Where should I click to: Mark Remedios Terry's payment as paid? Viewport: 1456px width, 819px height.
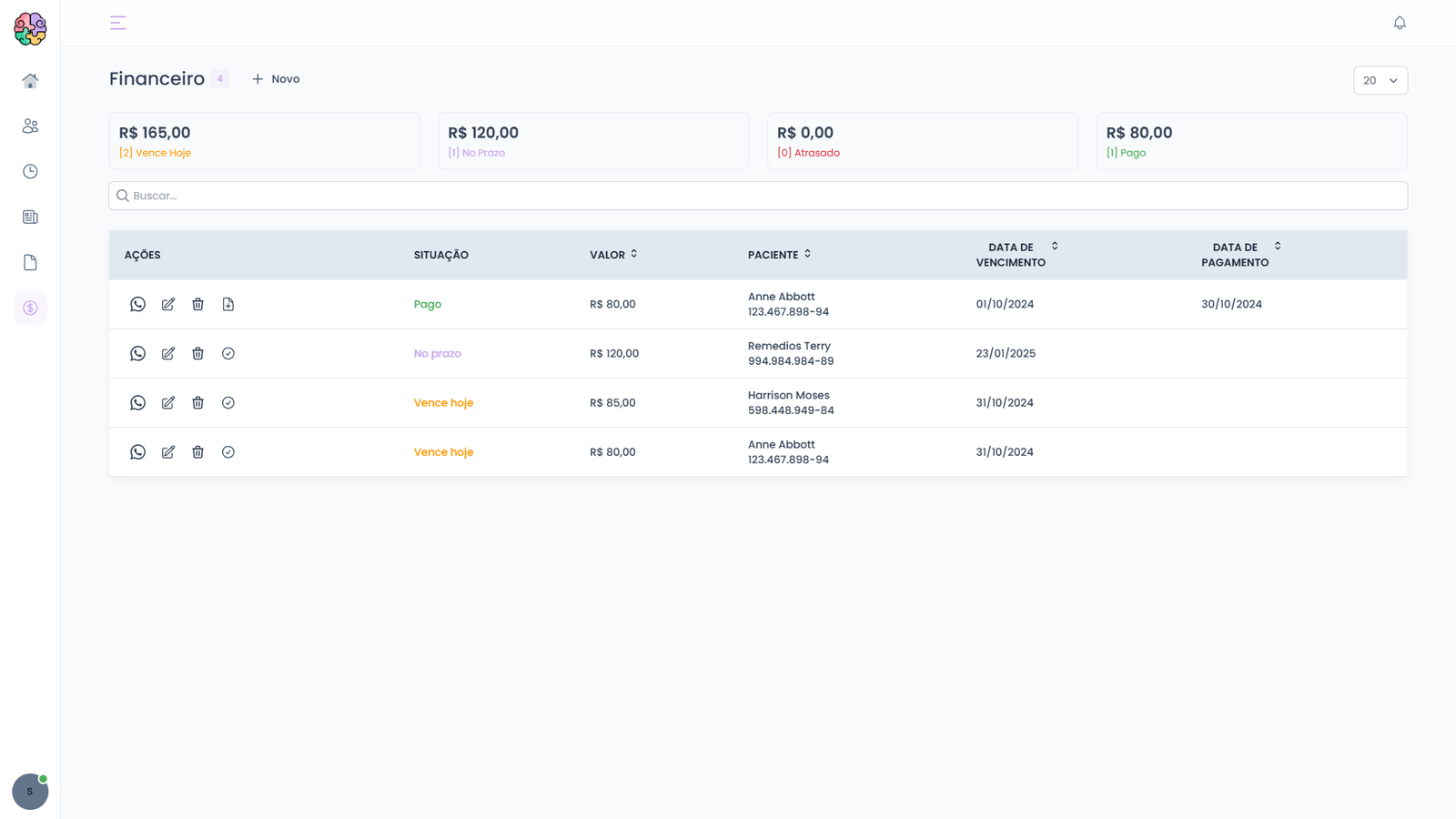[x=228, y=353]
